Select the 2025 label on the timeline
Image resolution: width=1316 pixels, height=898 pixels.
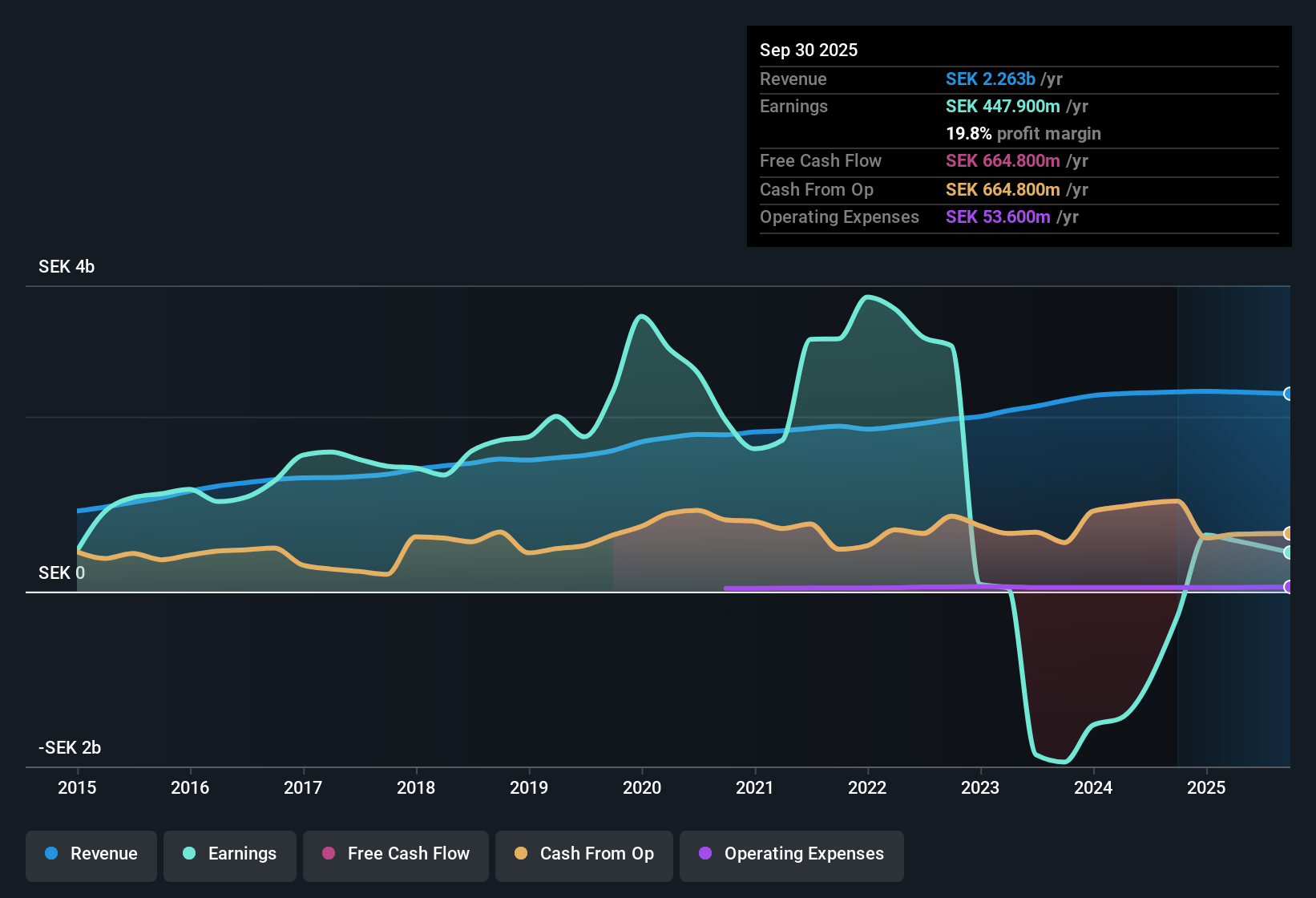pyautogui.click(x=1207, y=788)
